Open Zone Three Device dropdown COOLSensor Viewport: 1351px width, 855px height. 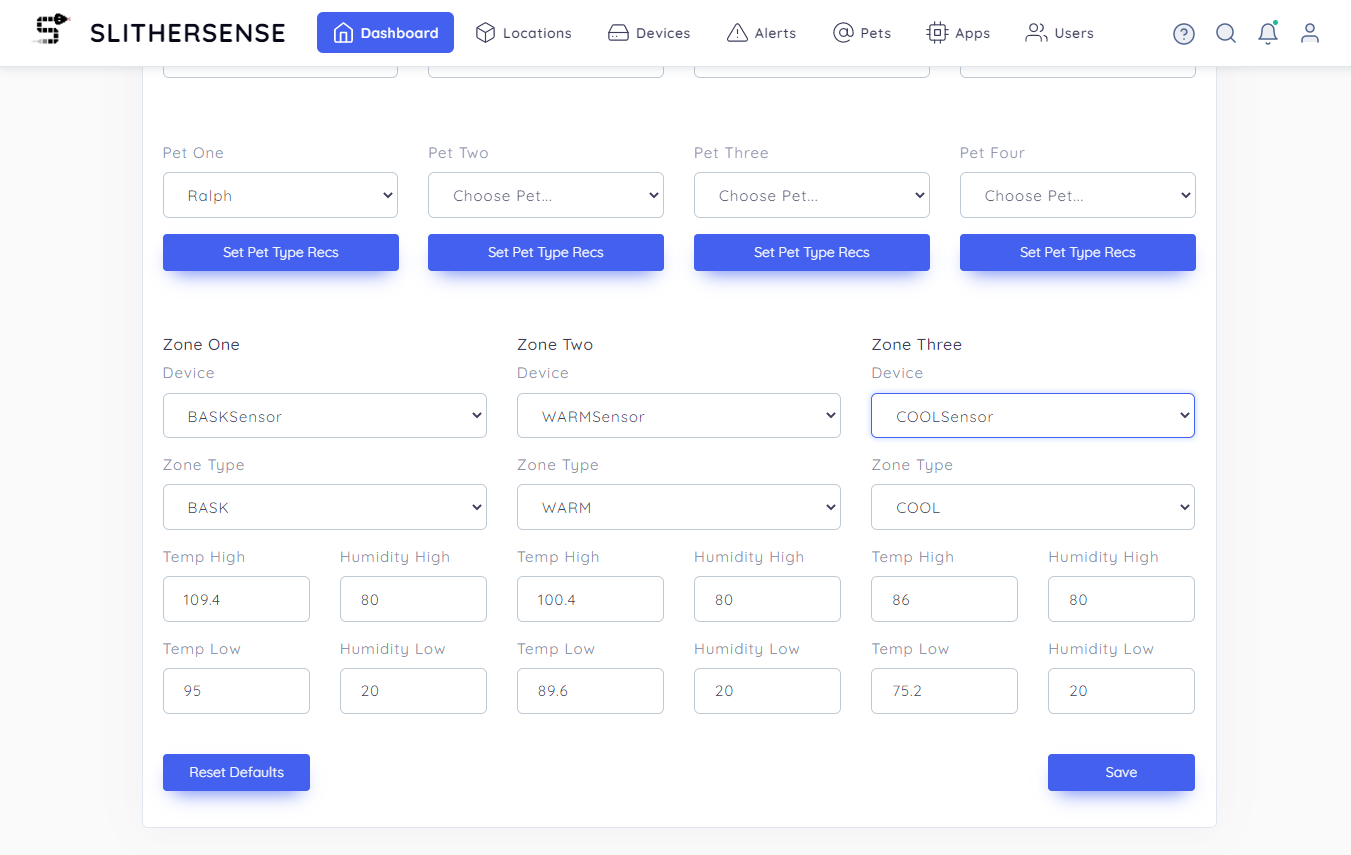pos(1033,415)
